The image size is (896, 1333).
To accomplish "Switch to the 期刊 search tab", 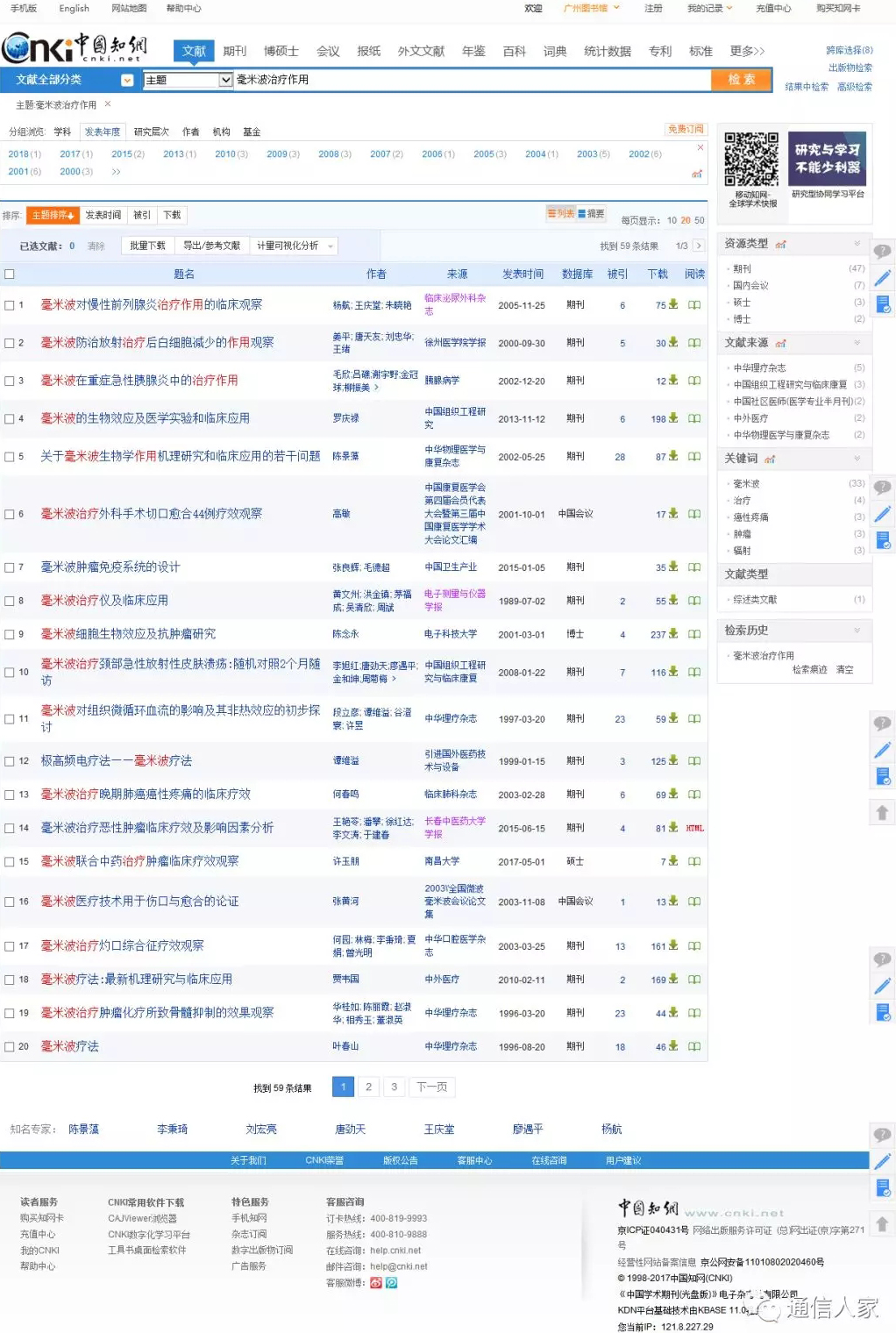I will pyautogui.click(x=235, y=51).
